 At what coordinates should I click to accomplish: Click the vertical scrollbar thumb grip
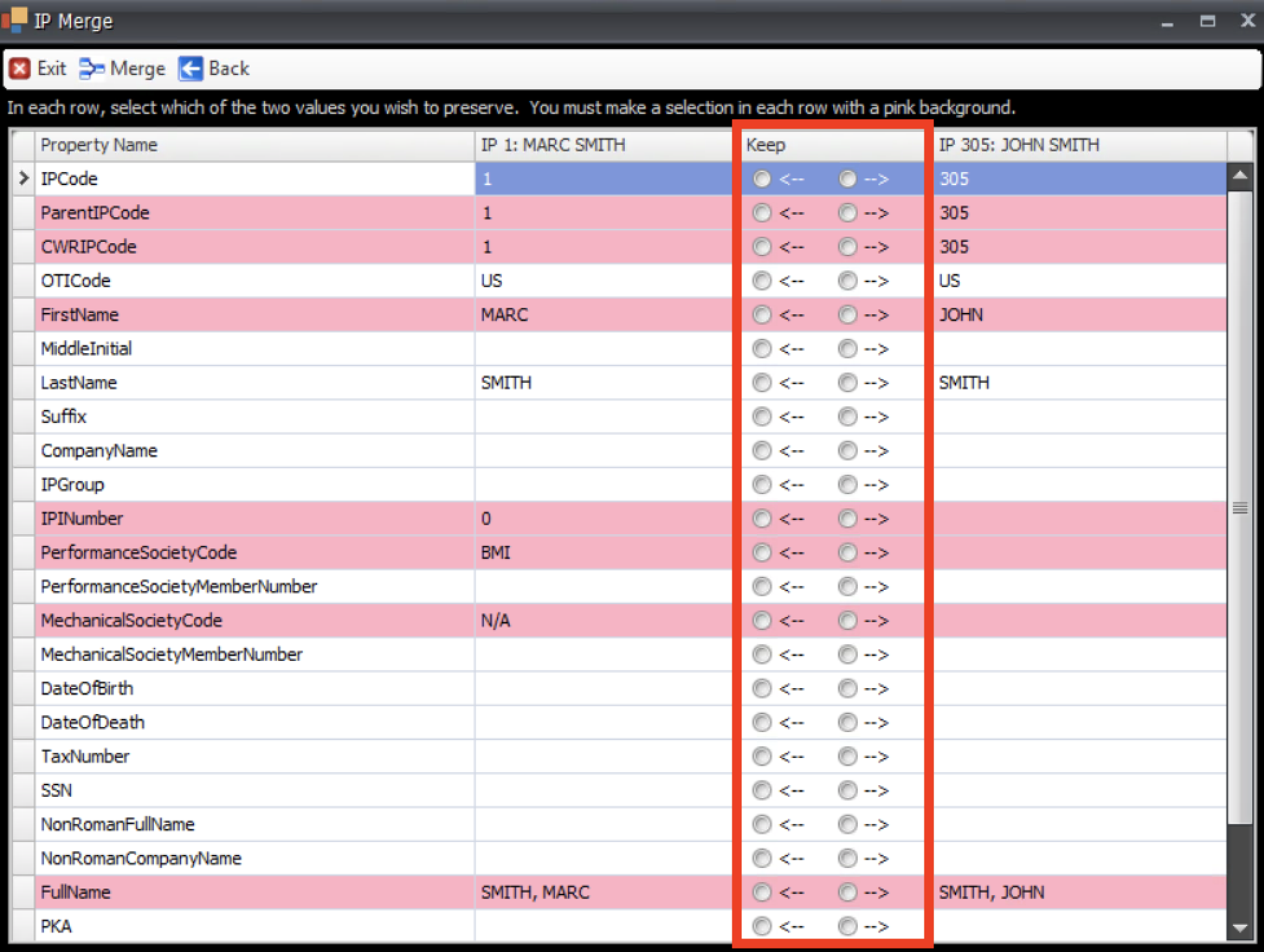pyautogui.click(x=1239, y=508)
